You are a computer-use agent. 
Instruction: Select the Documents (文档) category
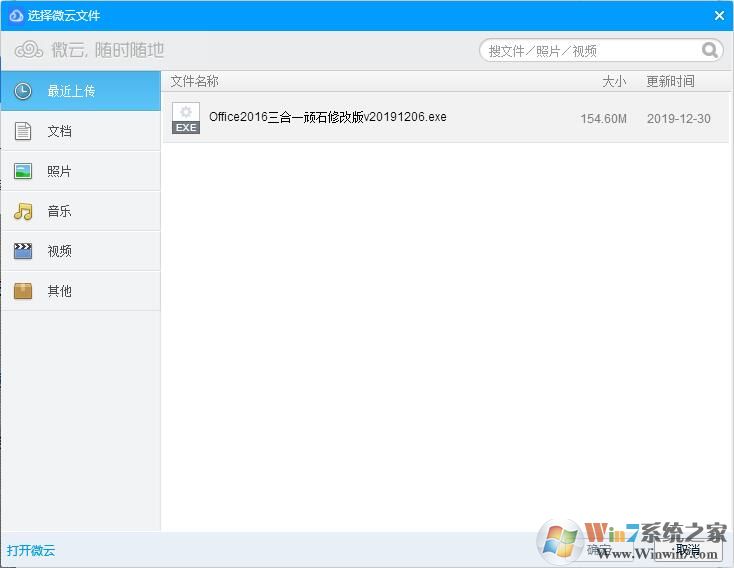point(81,131)
